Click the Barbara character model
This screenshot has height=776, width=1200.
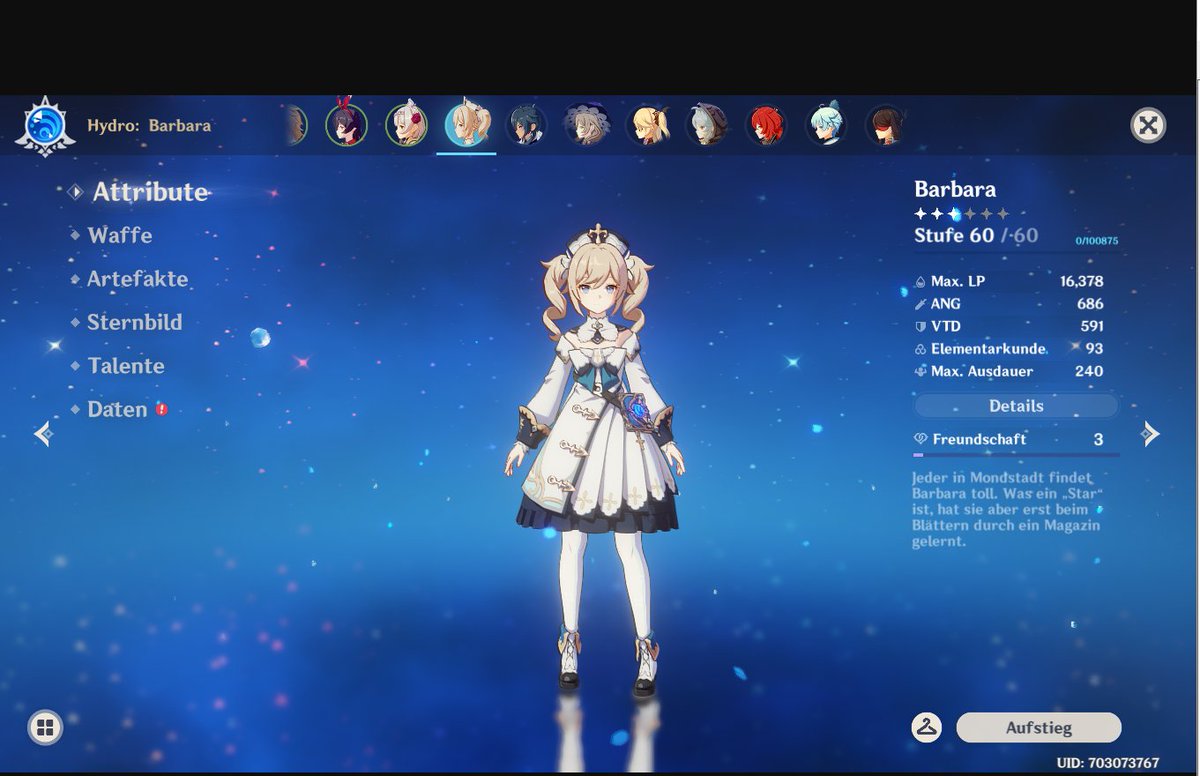pos(597,460)
